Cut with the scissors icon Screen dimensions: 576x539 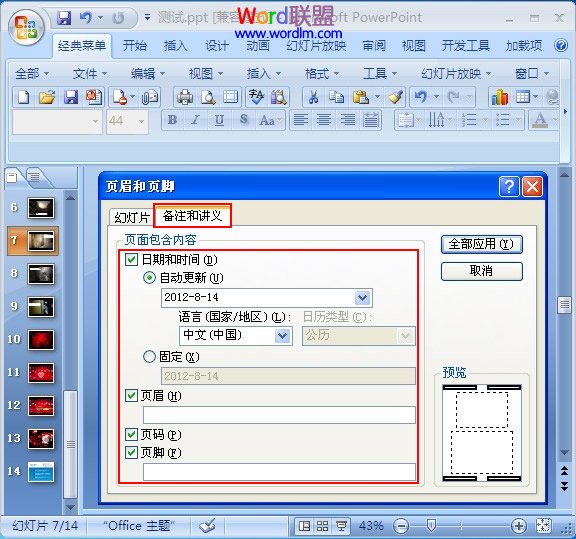point(313,97)
